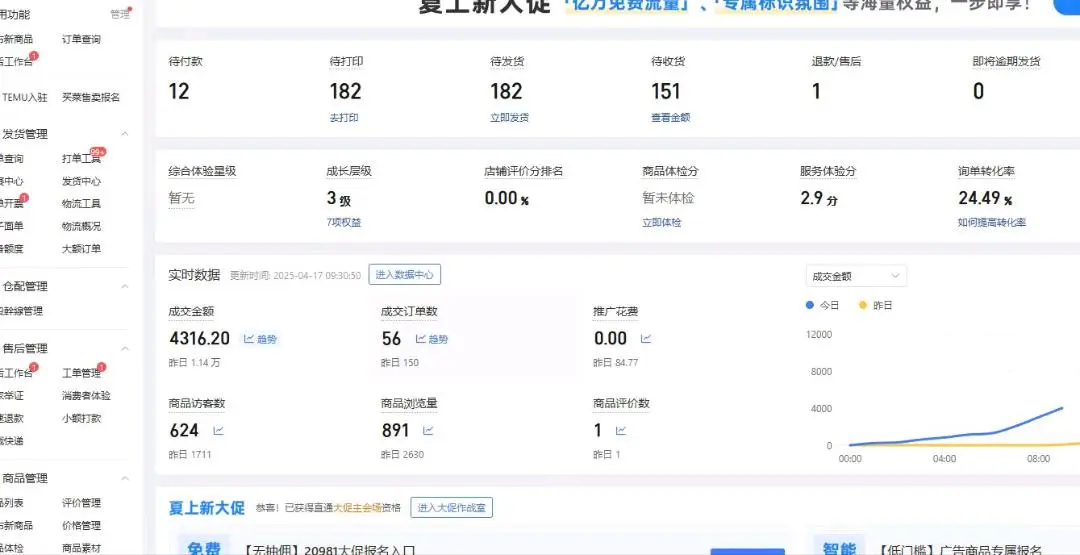This screenshot has width=1080, height=555.
Task: Open 评价管理 in the sidebar
Action: 81,503
